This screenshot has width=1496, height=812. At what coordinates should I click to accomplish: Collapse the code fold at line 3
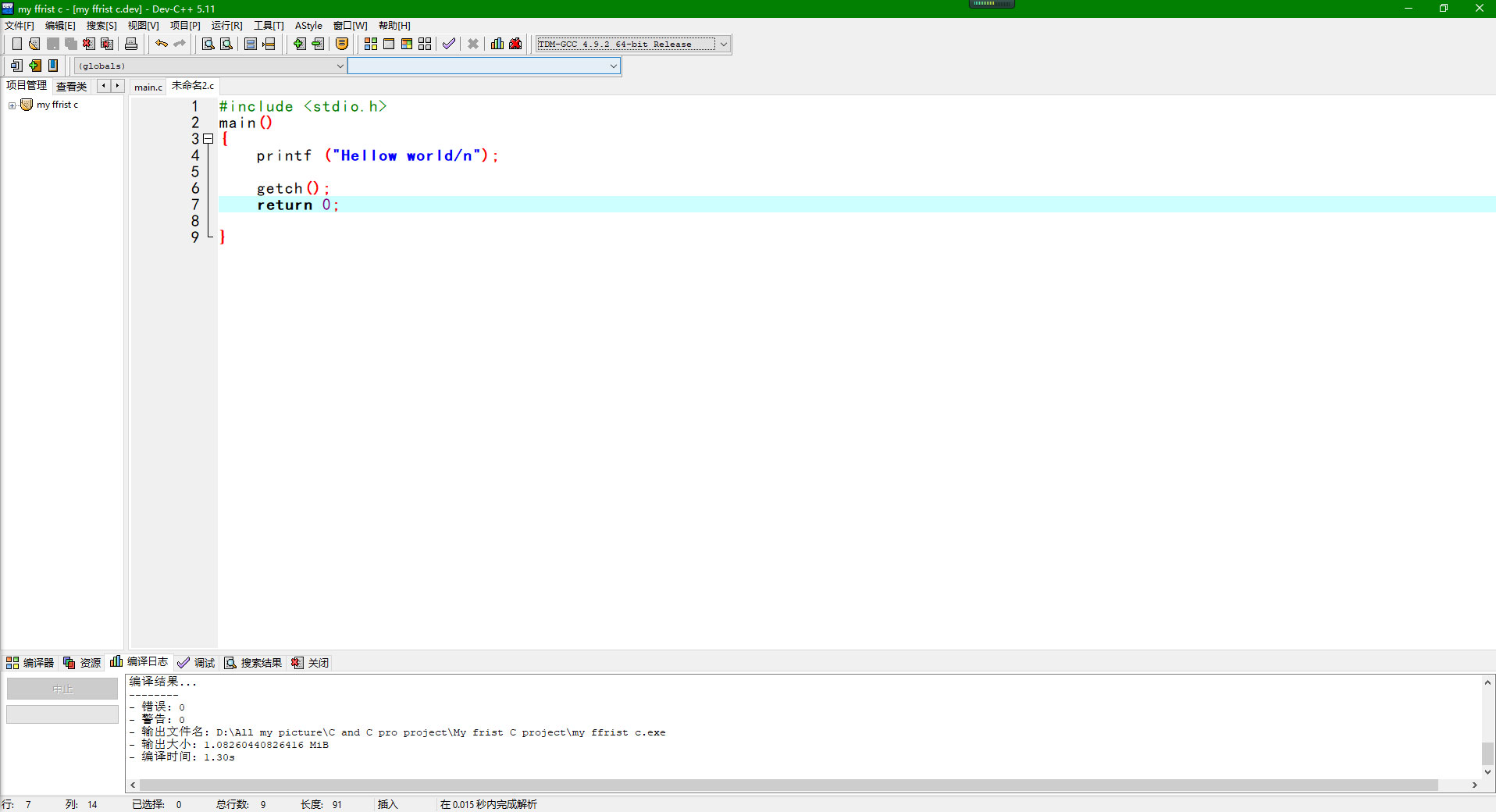click(x=208, y=139)
